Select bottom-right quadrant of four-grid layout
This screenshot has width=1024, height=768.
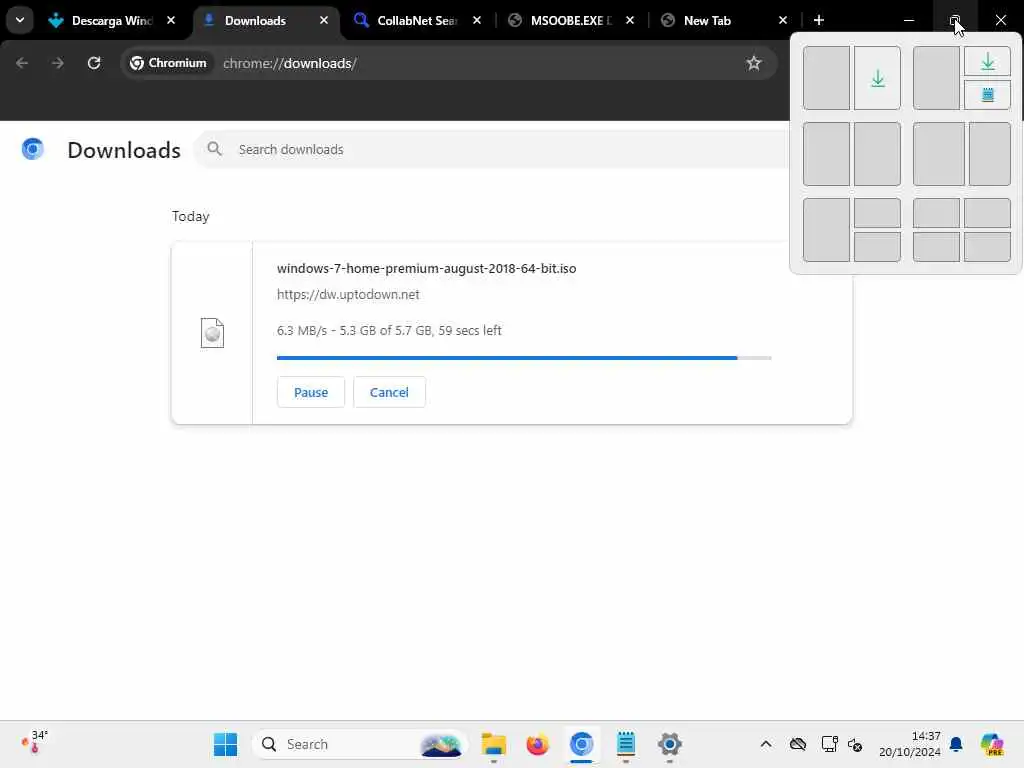click(x=987, y=247)
